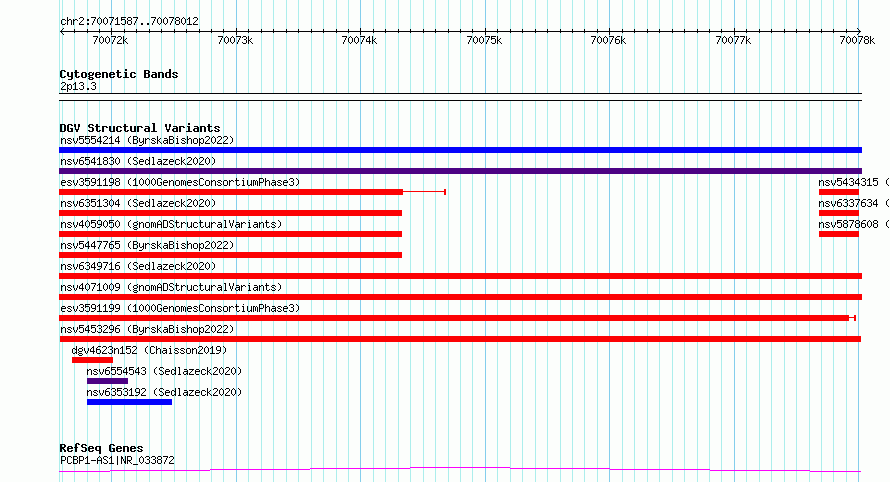890x482 pixels.
Task: Open the nsv6554543 (Sedlazeck2020) label
Action: pyautogui.click(x=164, y=371)
